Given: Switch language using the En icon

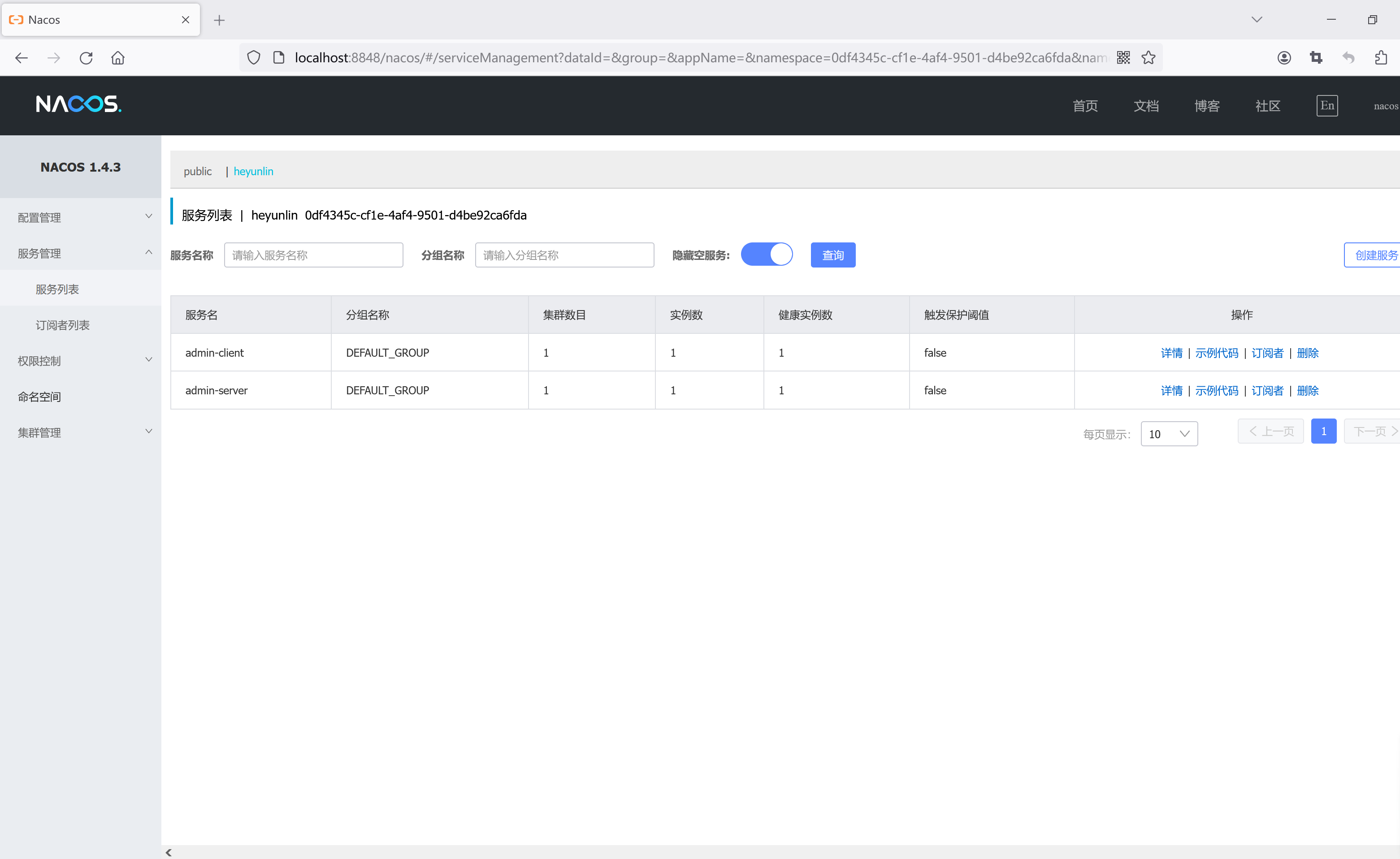Looking at the screenshot, I should (x=1327, y=105).
